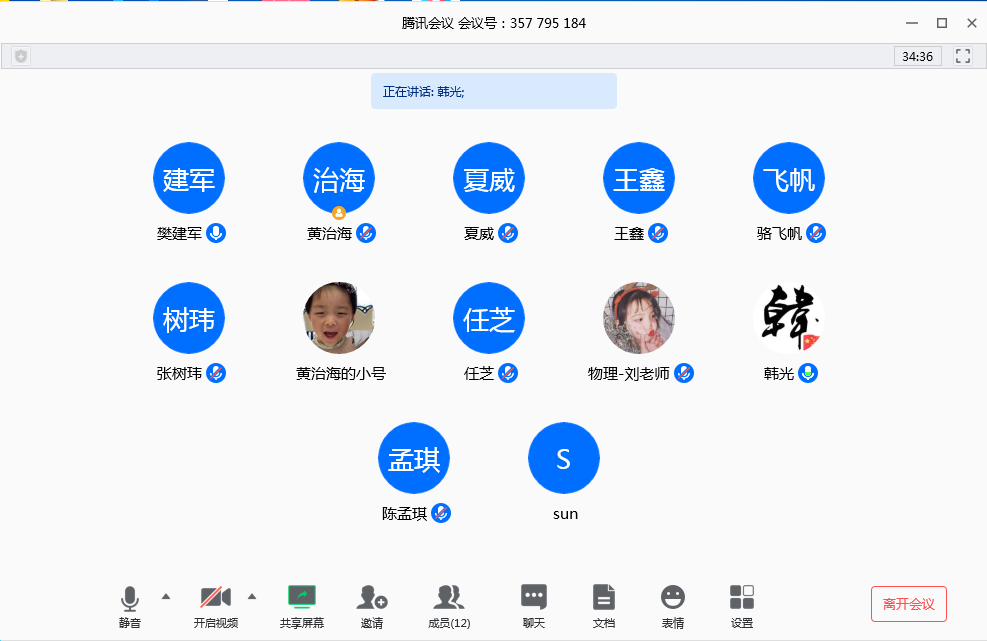Open 设置 settings
The image size is (987, 641).
(x=742, y=606)
